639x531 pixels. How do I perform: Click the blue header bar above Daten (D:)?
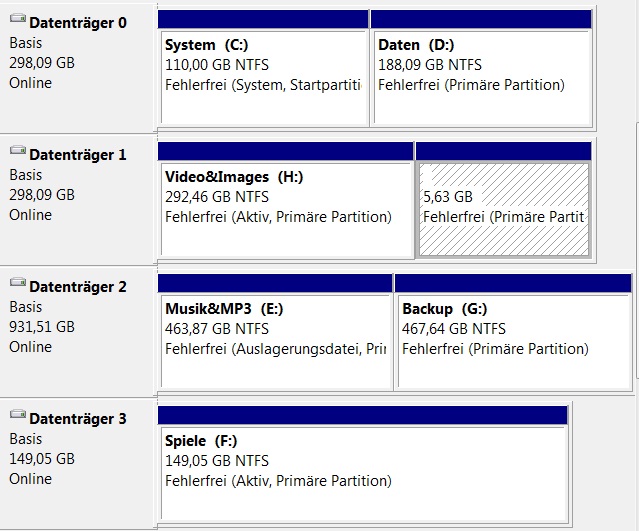480,19
